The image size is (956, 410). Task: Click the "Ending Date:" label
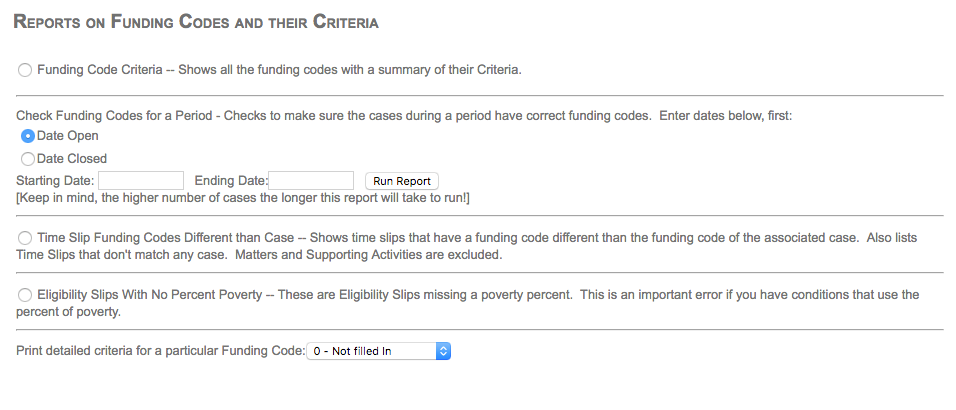[232, 181]
